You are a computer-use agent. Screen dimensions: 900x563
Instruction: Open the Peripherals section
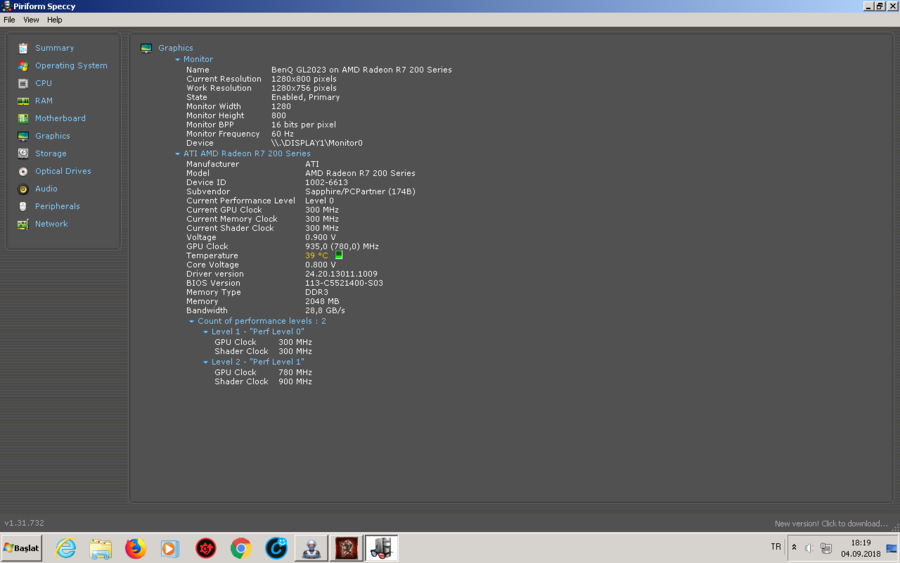point(57,206)
